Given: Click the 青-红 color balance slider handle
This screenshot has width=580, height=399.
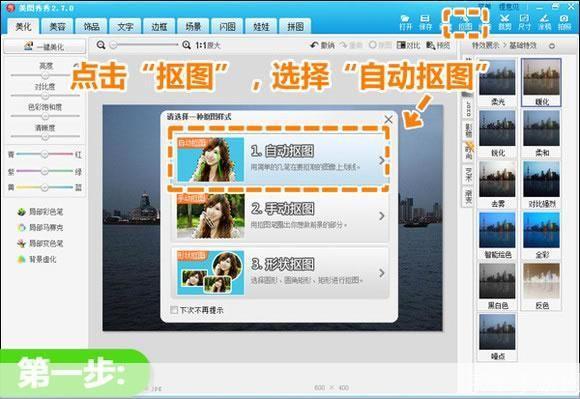Looking at the screenshot, I should (45, 154).
